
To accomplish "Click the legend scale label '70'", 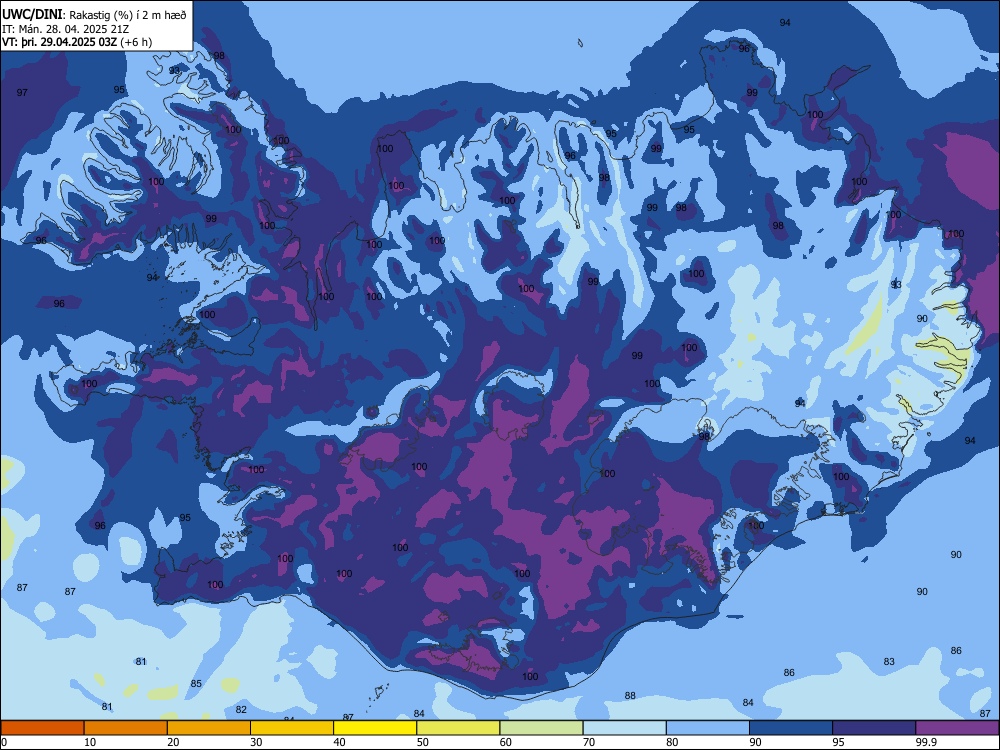I will (589, 742).
